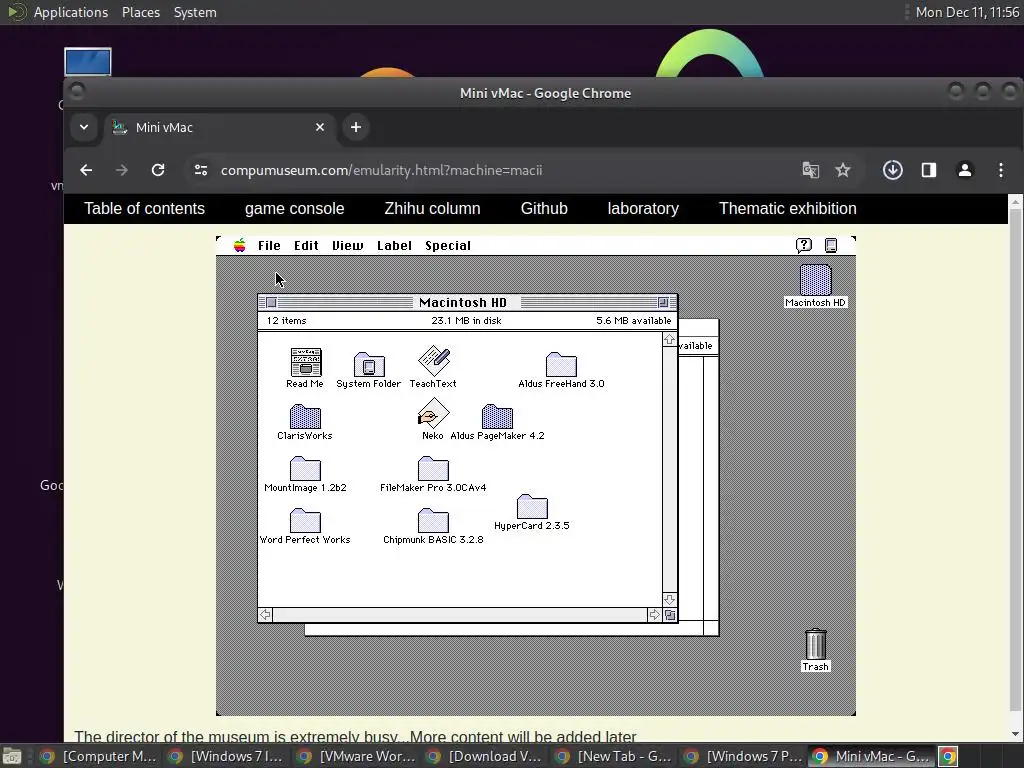
Task: Switch to Download V... taskbar window
Action: coord(485,756)
